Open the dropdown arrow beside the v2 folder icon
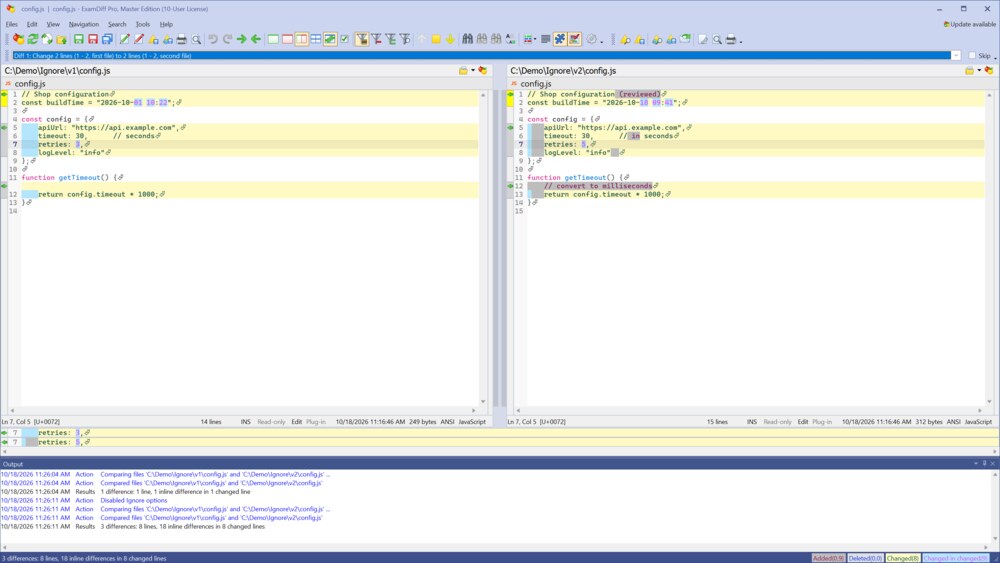1000x563 pixels. (x=979, y=71)
